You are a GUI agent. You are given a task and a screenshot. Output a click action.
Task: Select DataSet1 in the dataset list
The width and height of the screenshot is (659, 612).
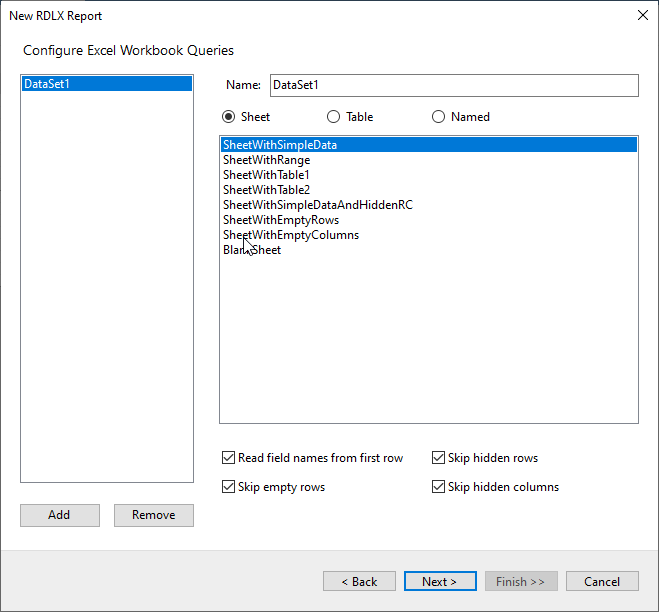(107, 84)
